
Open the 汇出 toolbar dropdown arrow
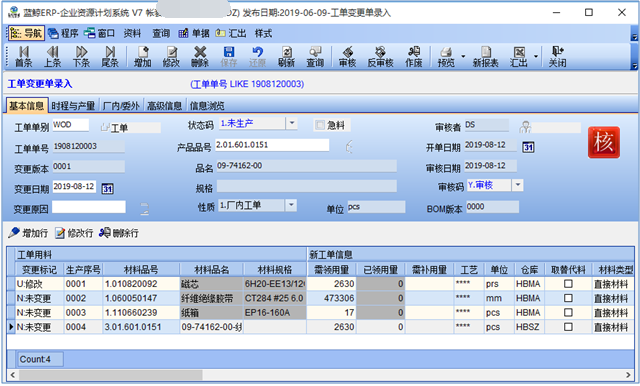tap(536, 56)
